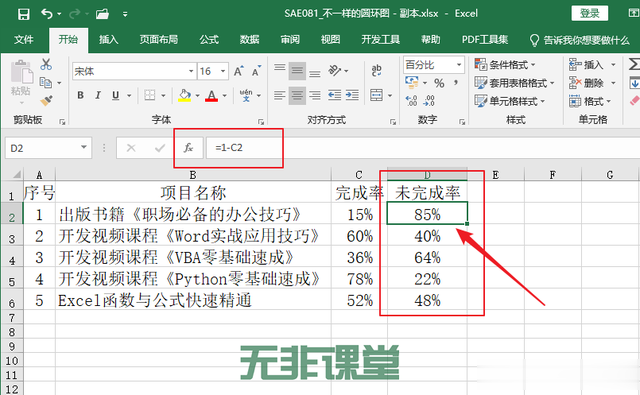Open the font name dropdown showing 宋体
This screenshot has height=395, width=640.
point(133,71)
